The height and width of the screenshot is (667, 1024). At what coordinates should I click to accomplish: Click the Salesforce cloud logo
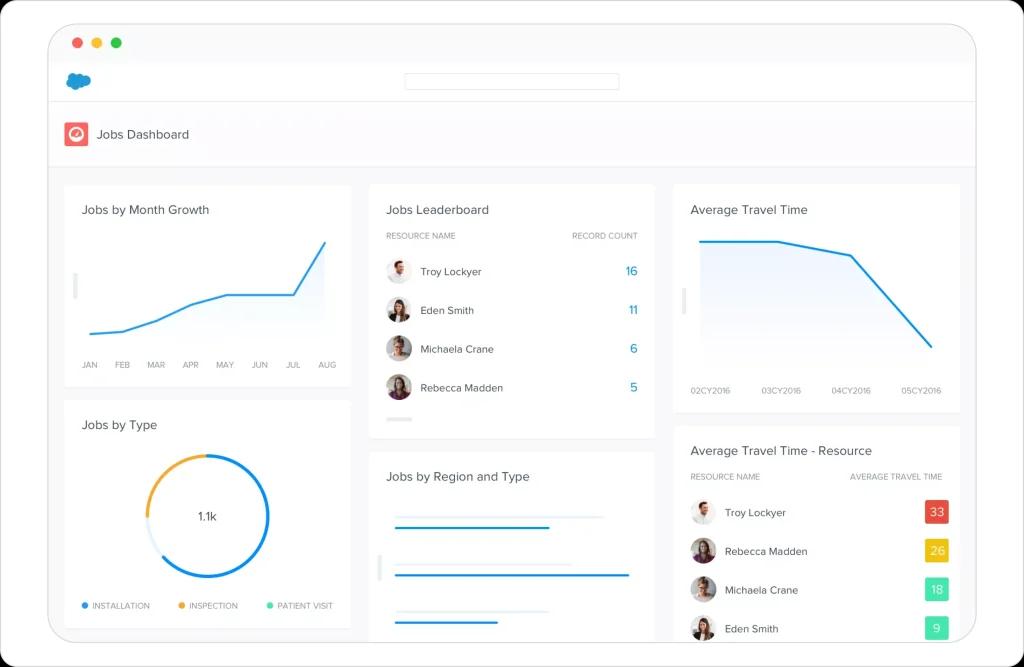coord(78,82)
